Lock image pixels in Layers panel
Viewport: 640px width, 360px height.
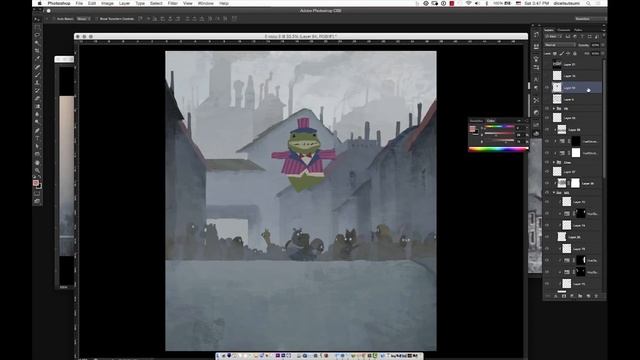point(562,53)
